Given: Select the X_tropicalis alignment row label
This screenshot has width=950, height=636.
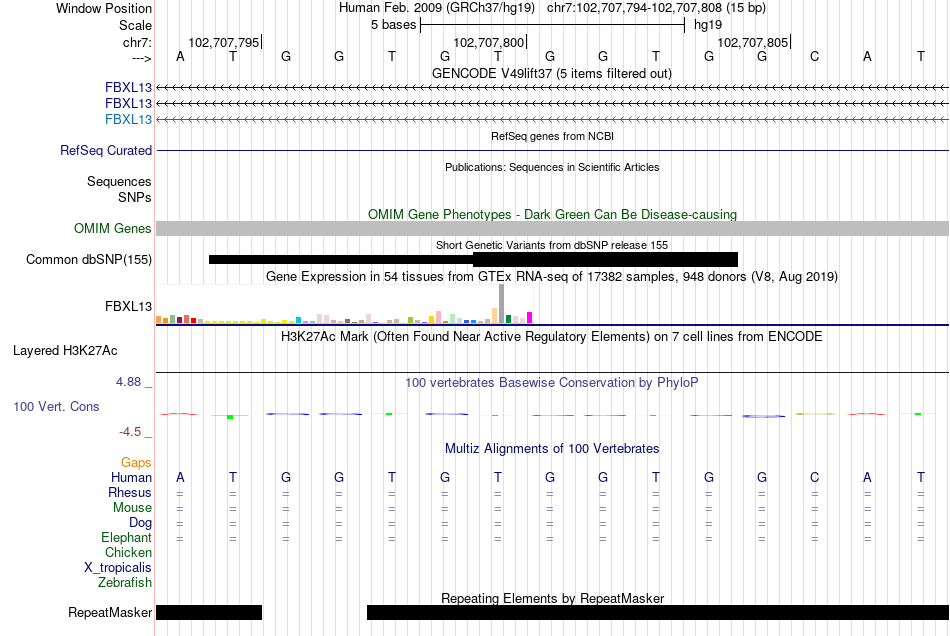Looking at the screenshot, I should click(118, 568).
